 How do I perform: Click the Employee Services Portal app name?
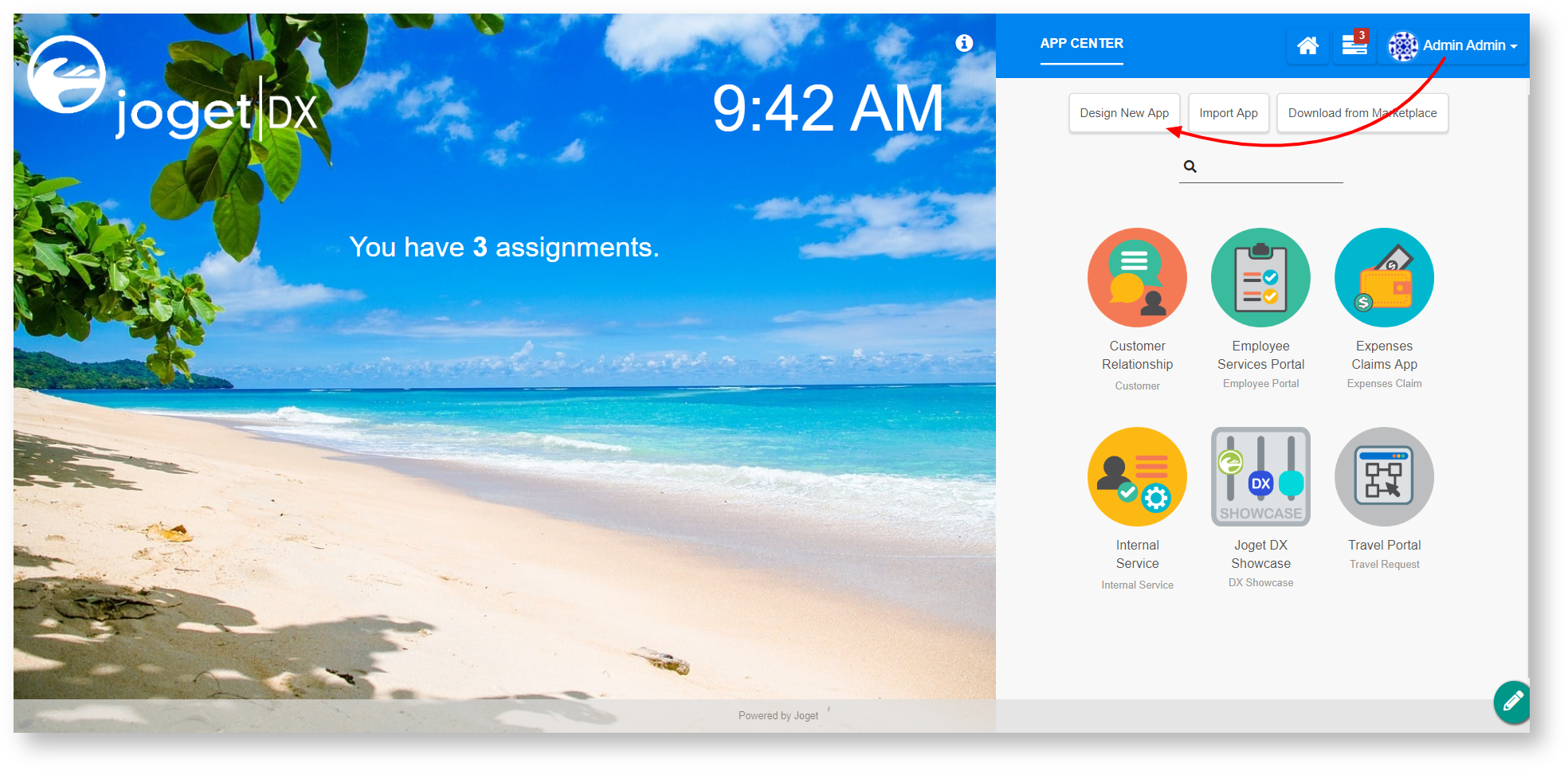tap(1260, 355)
